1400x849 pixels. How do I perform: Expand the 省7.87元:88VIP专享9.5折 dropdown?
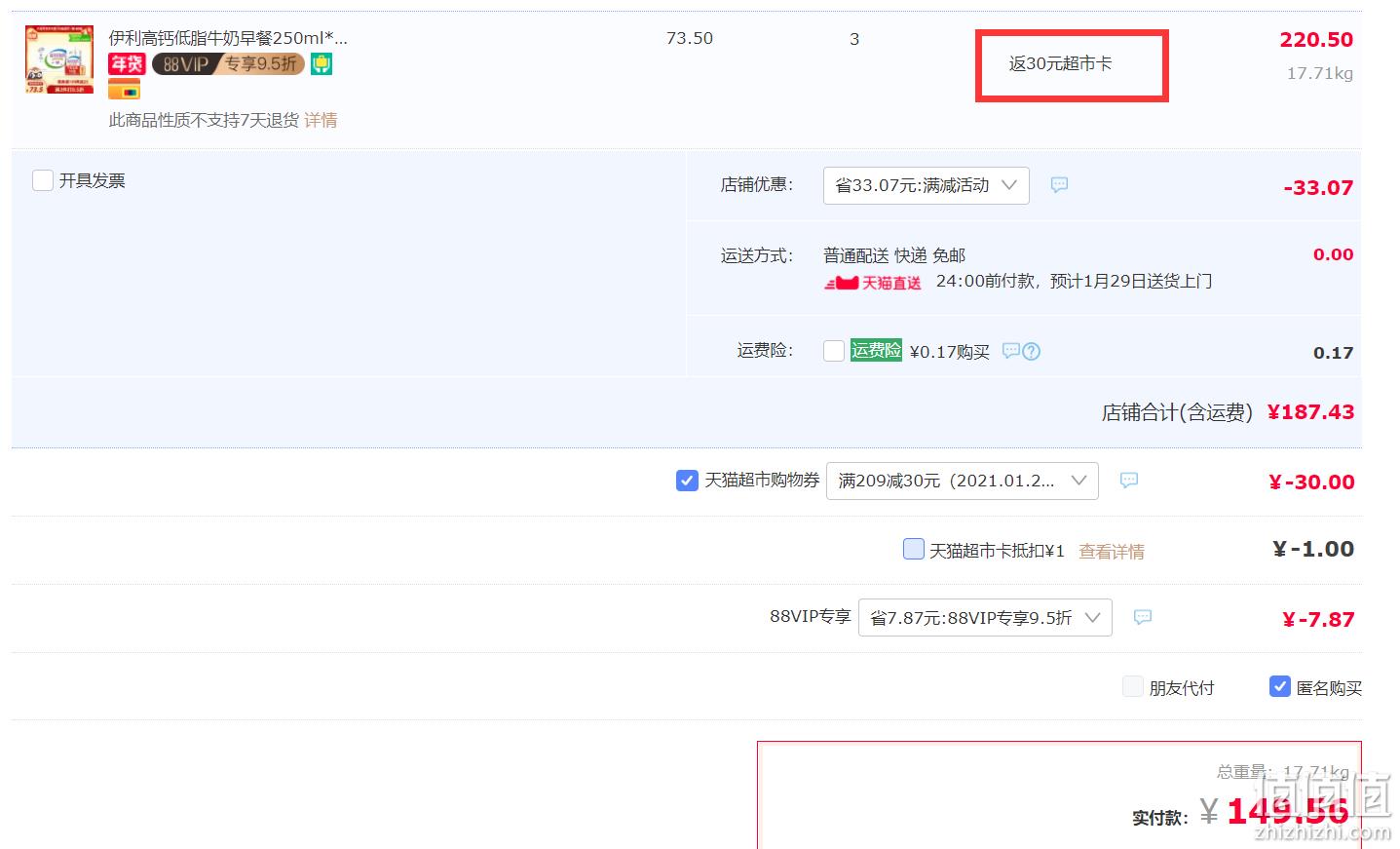coord(985,617)
